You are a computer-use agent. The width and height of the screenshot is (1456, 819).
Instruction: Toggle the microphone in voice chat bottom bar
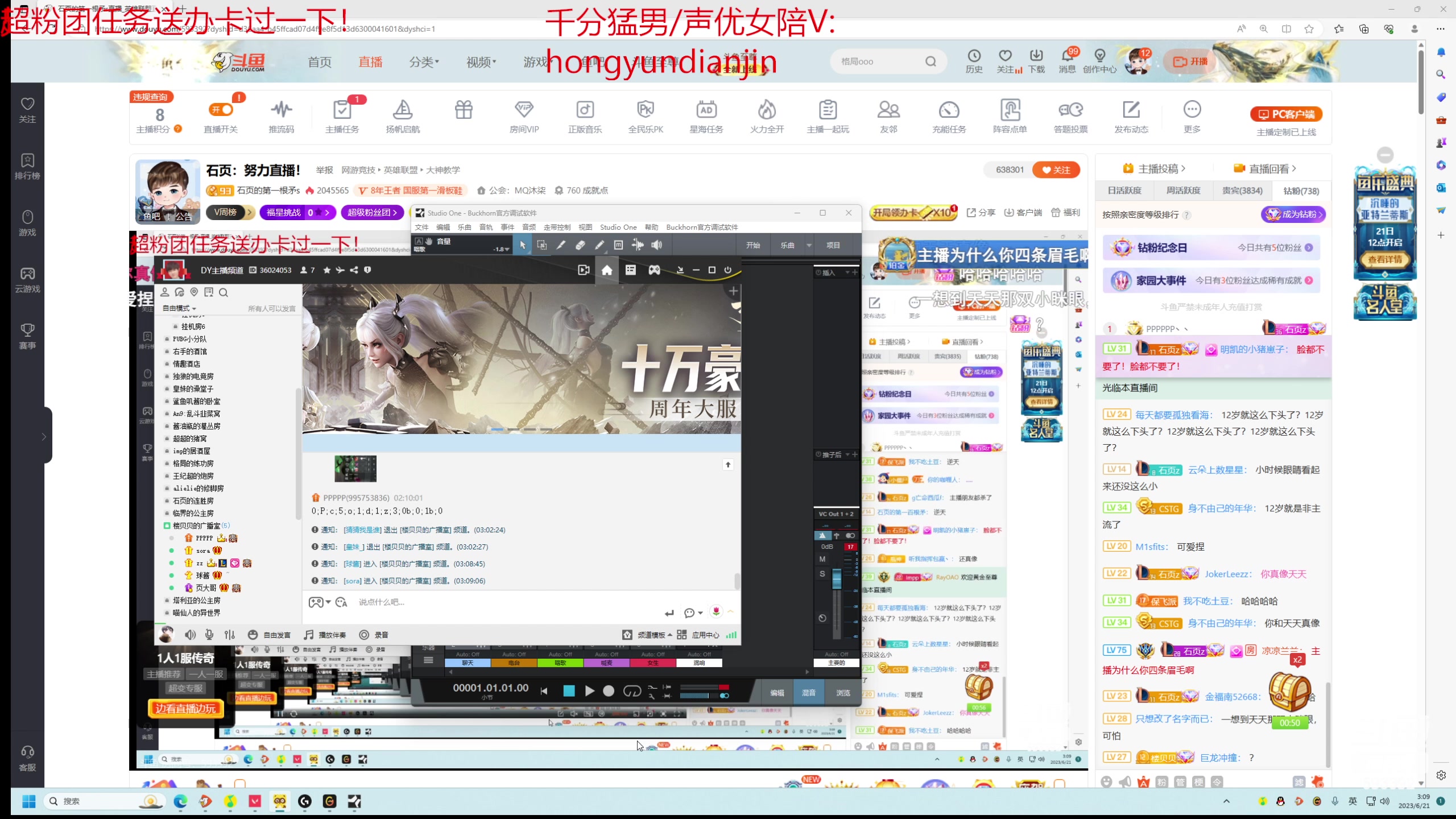(x=209, y=635)
